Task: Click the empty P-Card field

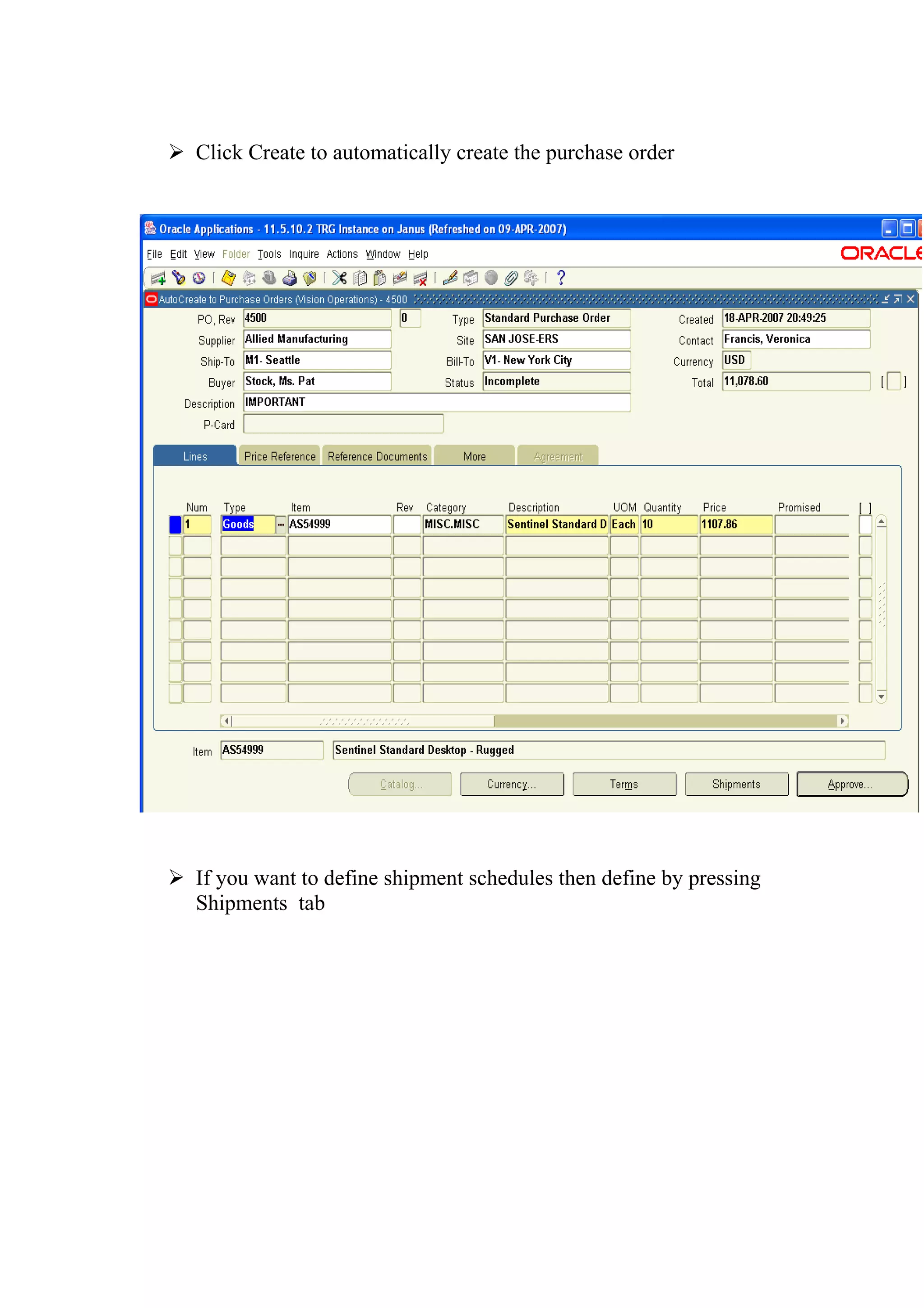Action: 343,424
